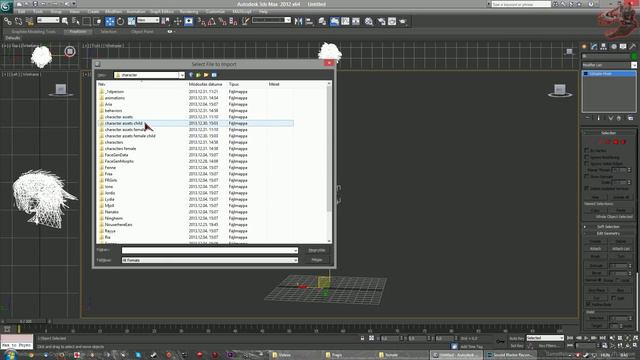The width and height of the screenshot is (640, 360).
Task: Switch to the Object Paint ribbon tab
Action: [x=142, y=31]
